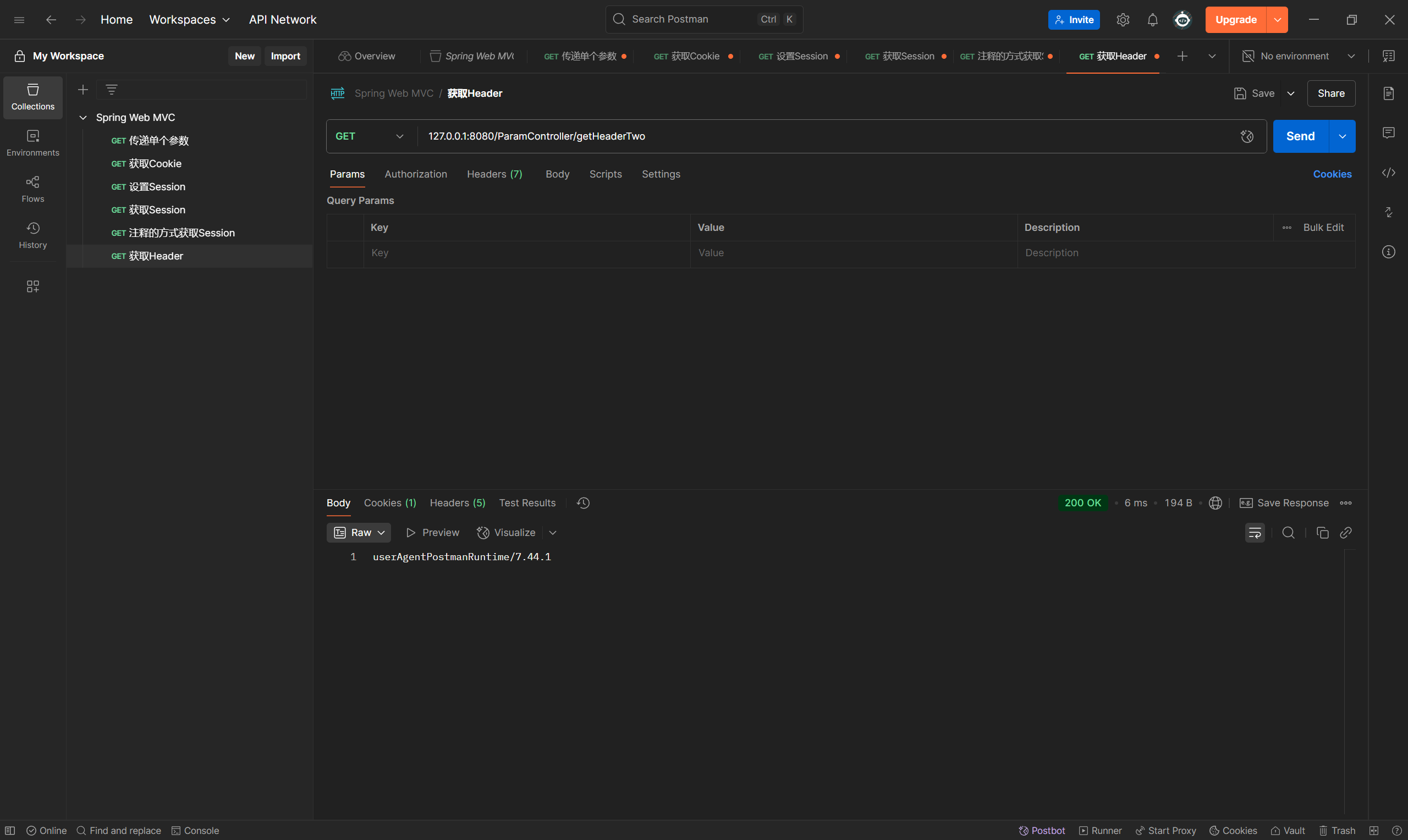Viewport: 1408px width, 840px height.
Task: Switch to the request Headers (7) tab
Action: (494, 174)
